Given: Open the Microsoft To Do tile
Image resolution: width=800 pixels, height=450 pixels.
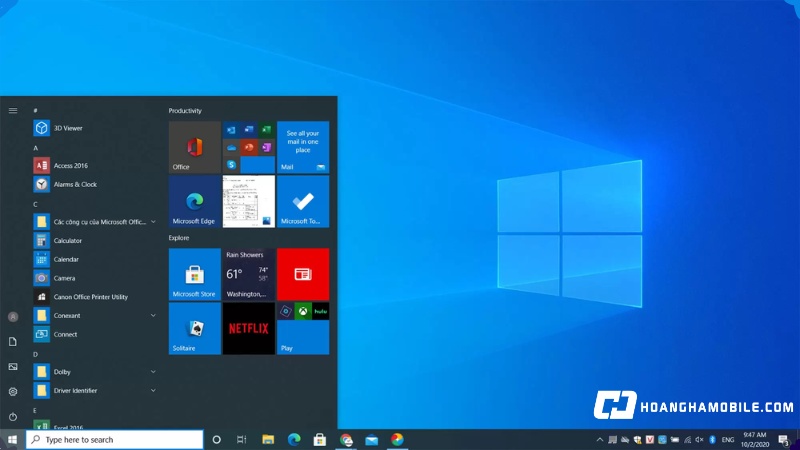Looking at the screenshot, I should (303, 202).
